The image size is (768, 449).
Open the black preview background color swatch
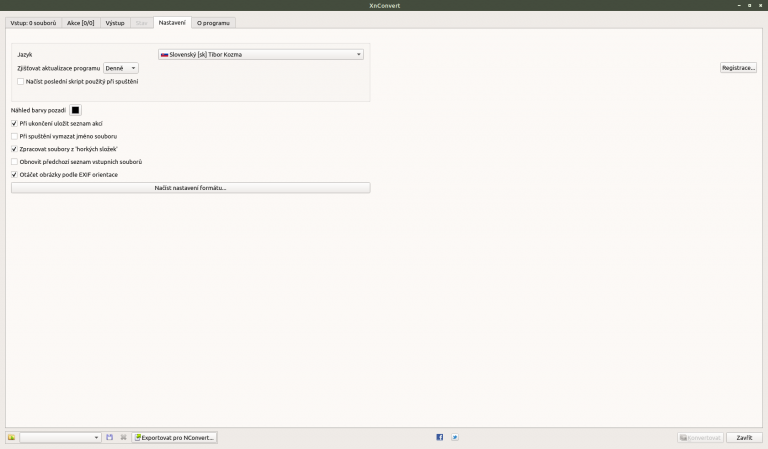click(x=75, y=110)
